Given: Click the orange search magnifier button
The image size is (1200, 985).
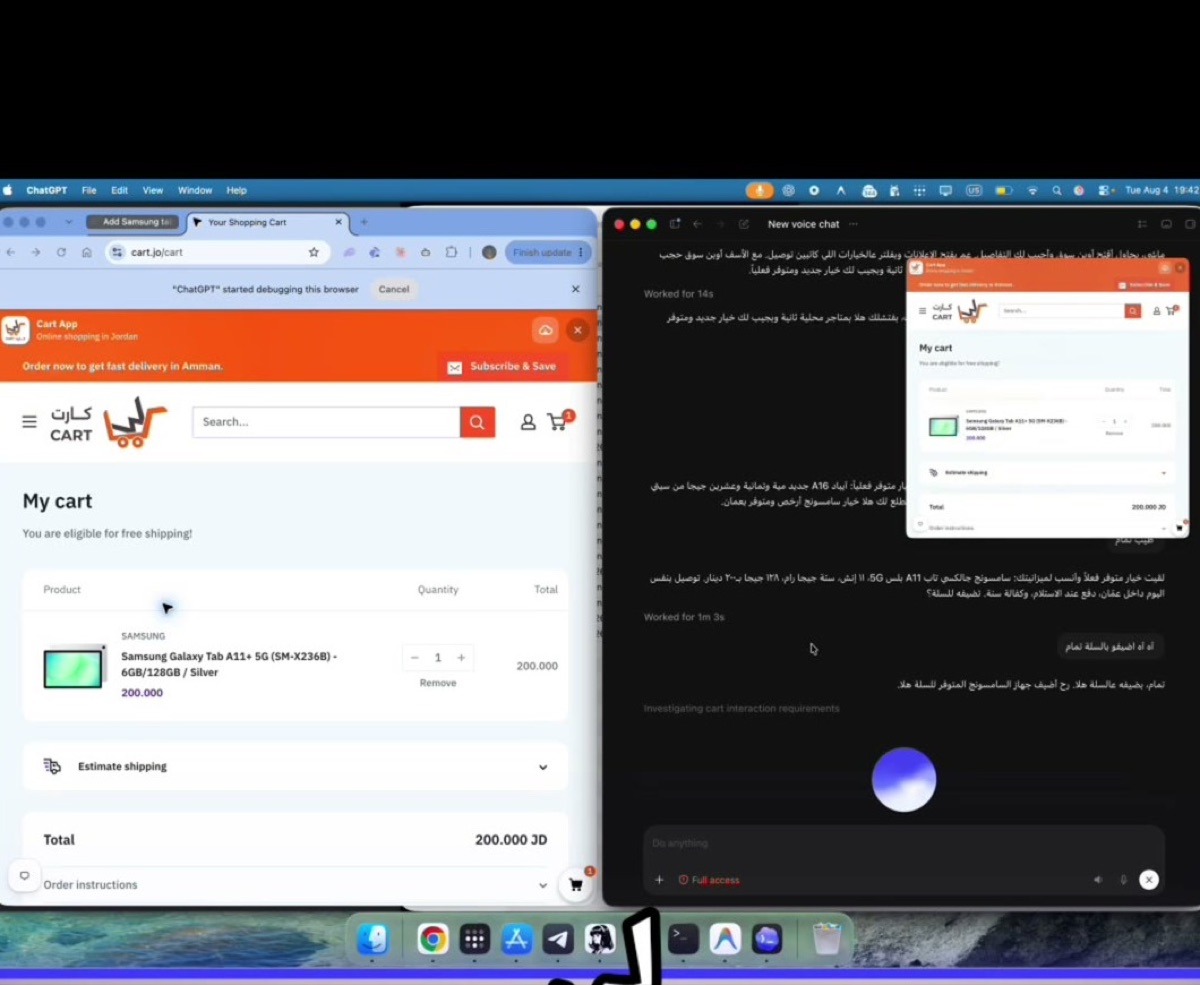Looking at the screenshot, I should click(477, 422).
